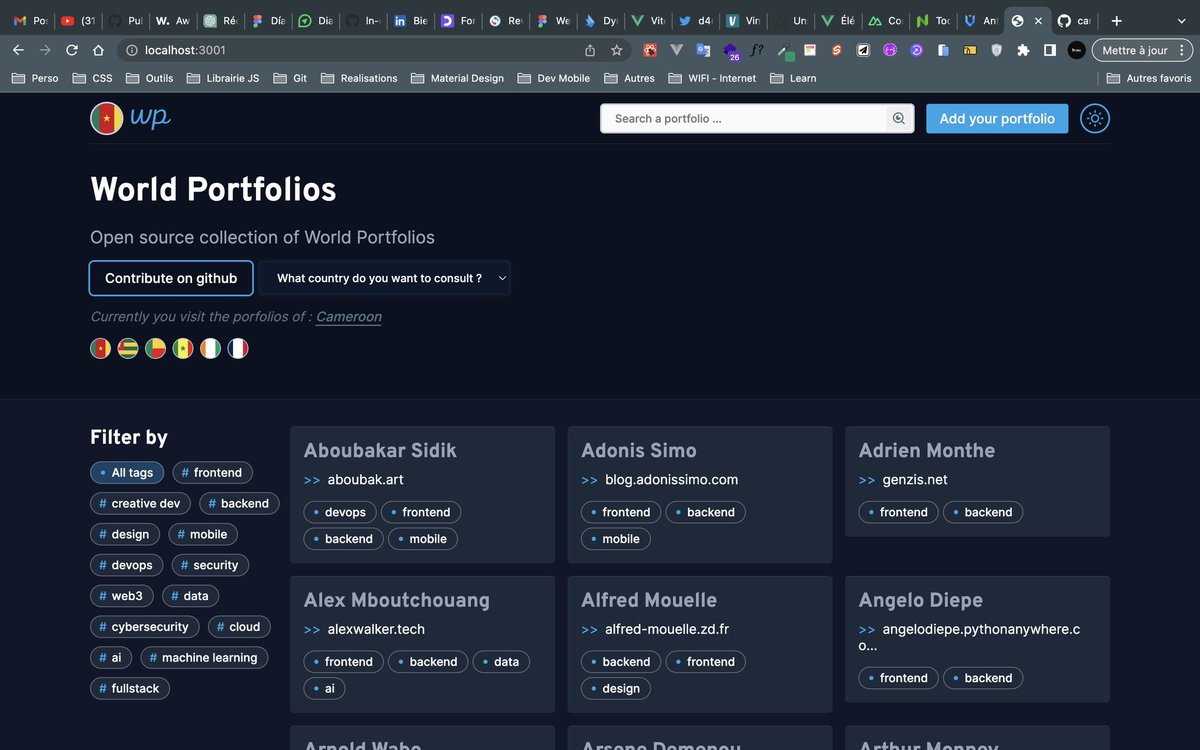
Task: Open the Extensions puzzle icon
Action: [1022, 50]
